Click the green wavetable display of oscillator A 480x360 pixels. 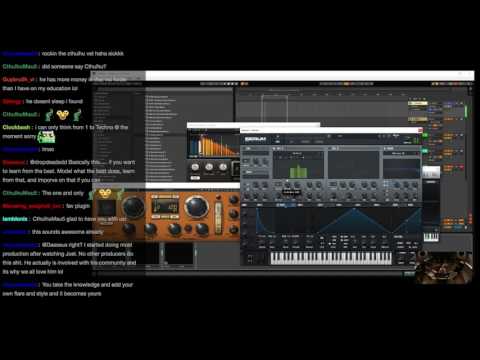pos(298,165)
